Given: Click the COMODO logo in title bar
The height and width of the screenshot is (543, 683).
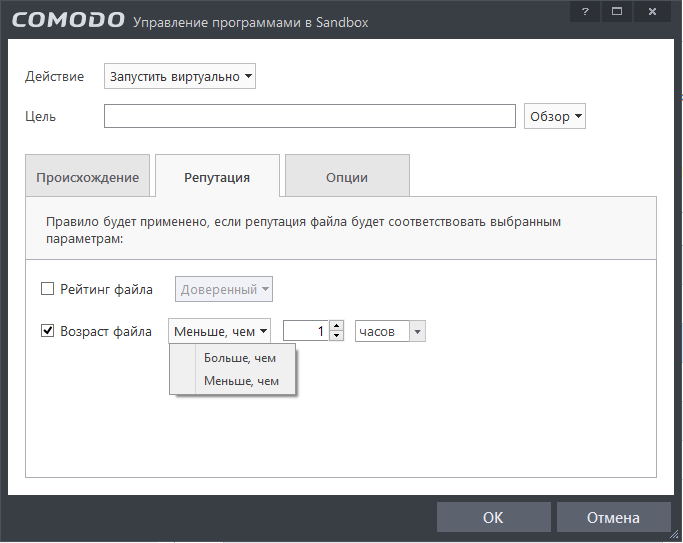Looking at the screenshot, I should tap(69, 20).
